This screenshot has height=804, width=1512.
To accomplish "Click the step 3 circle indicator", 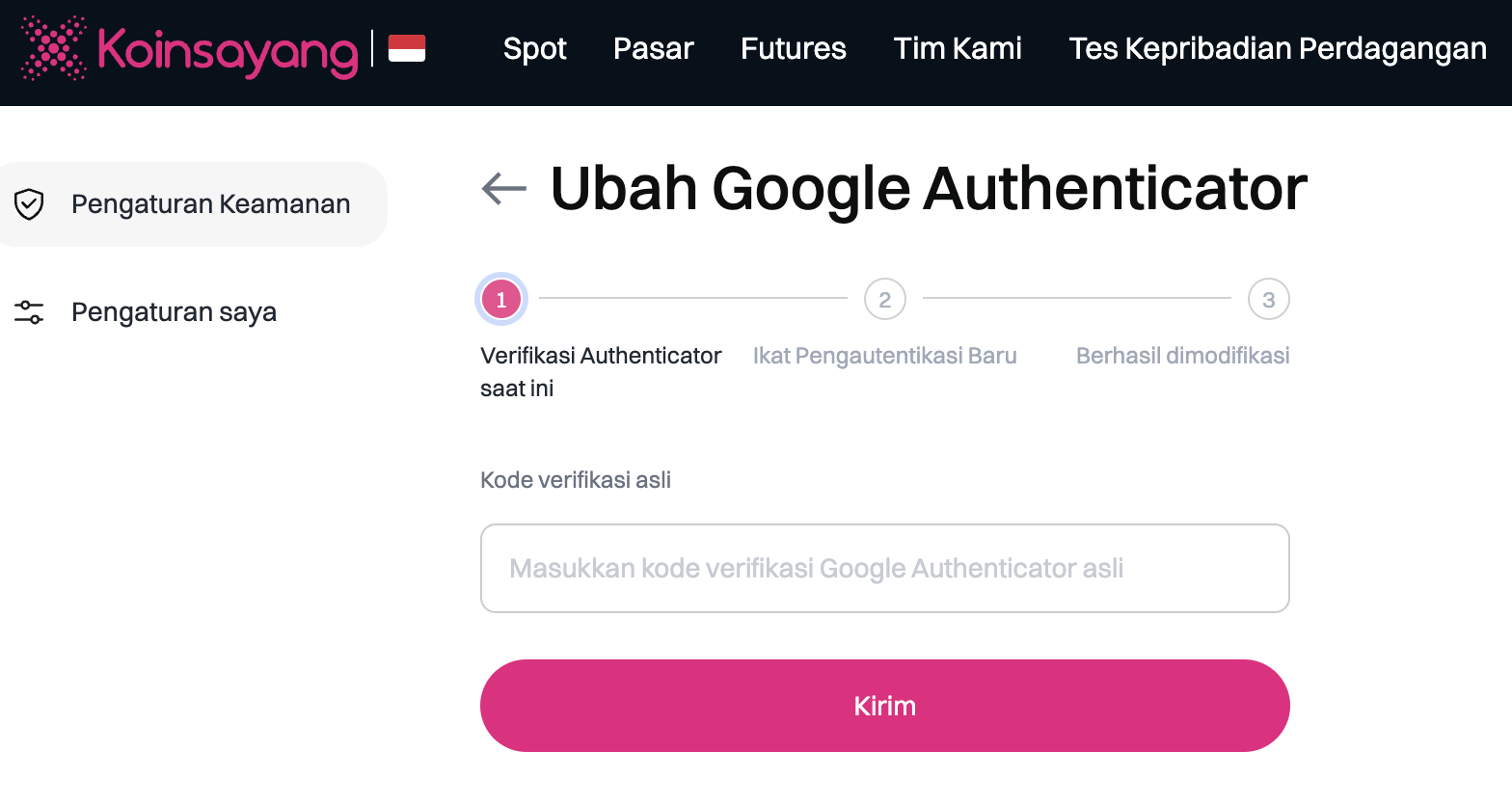I will tap(1268, 300).
